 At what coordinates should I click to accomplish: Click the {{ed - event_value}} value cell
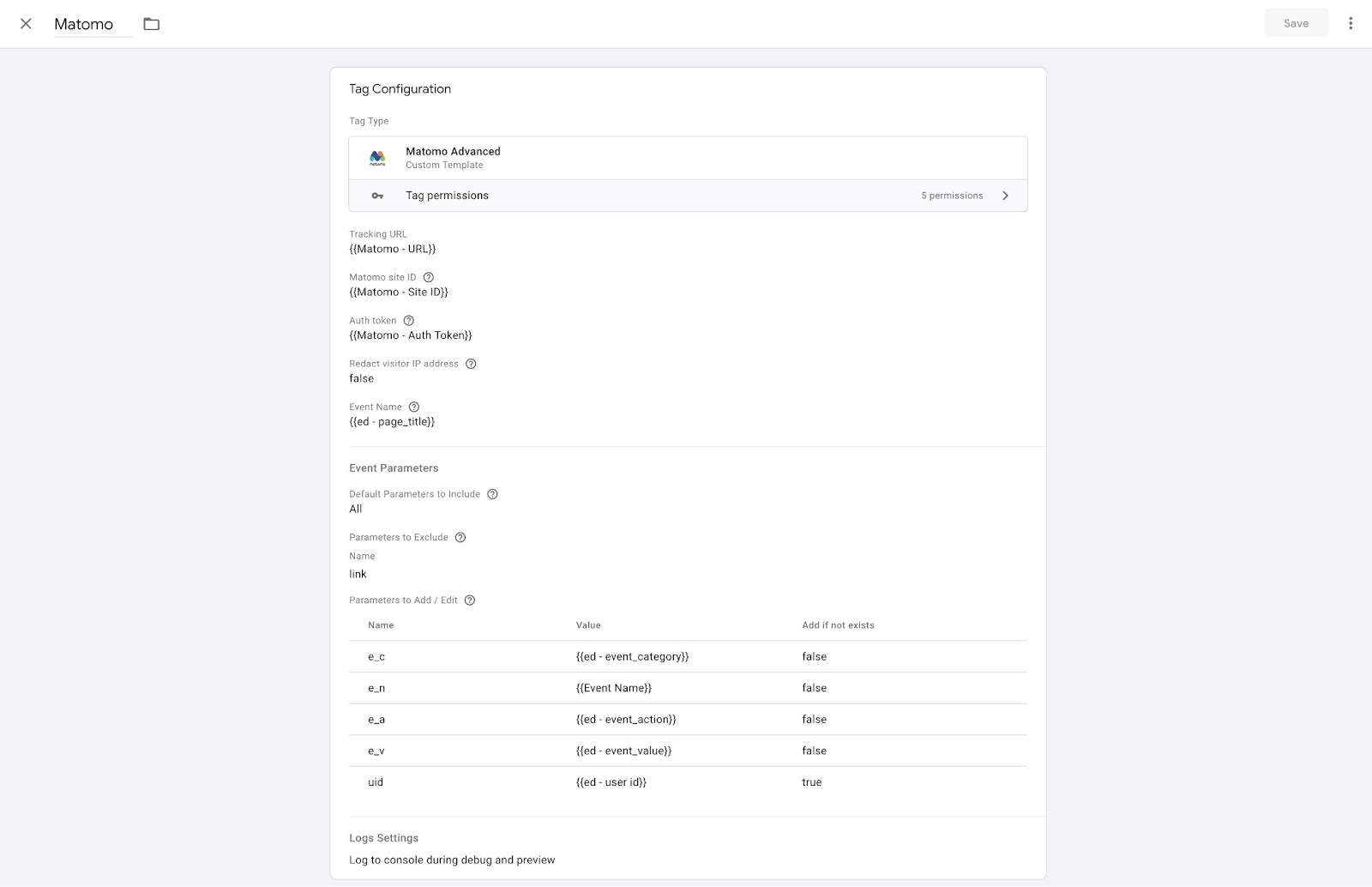point(623,751)
